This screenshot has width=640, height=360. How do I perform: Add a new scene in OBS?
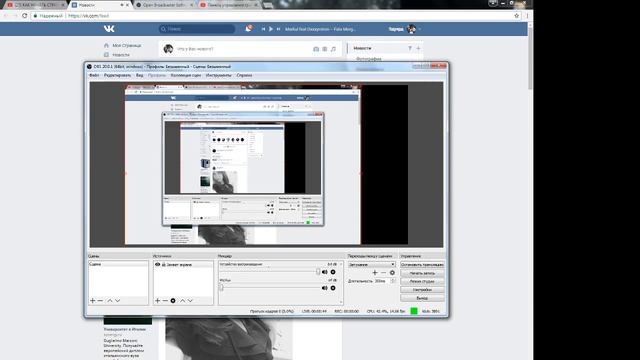92,300
